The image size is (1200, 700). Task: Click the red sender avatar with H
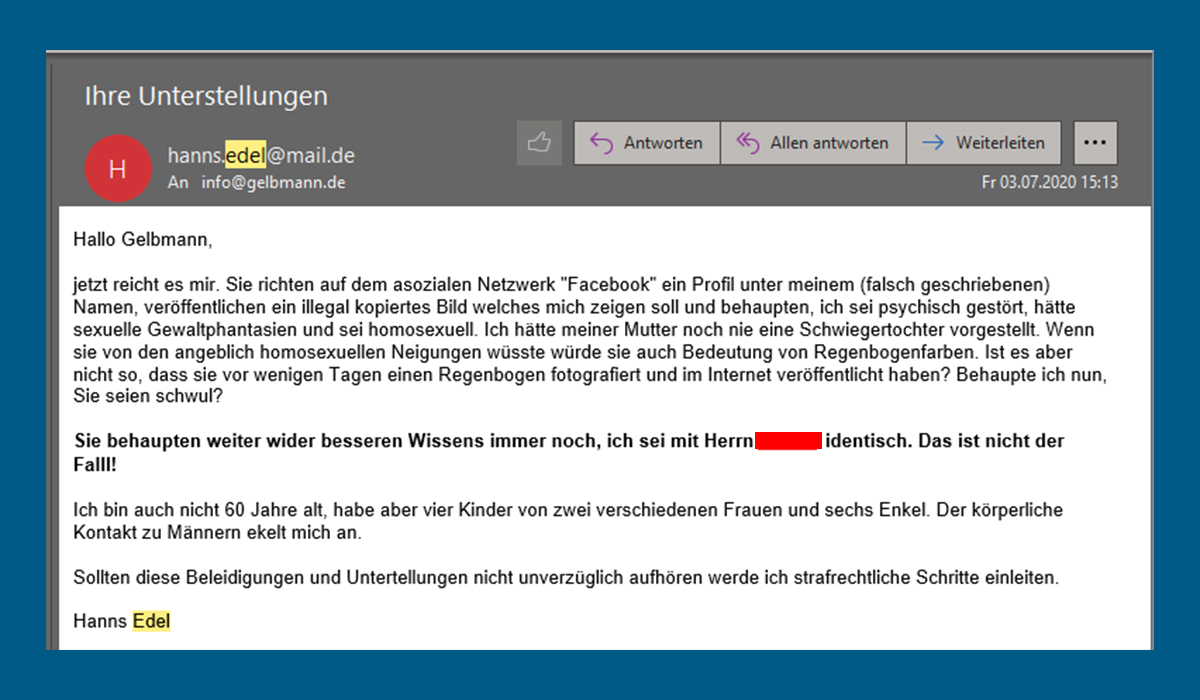[x=117, y=168]
